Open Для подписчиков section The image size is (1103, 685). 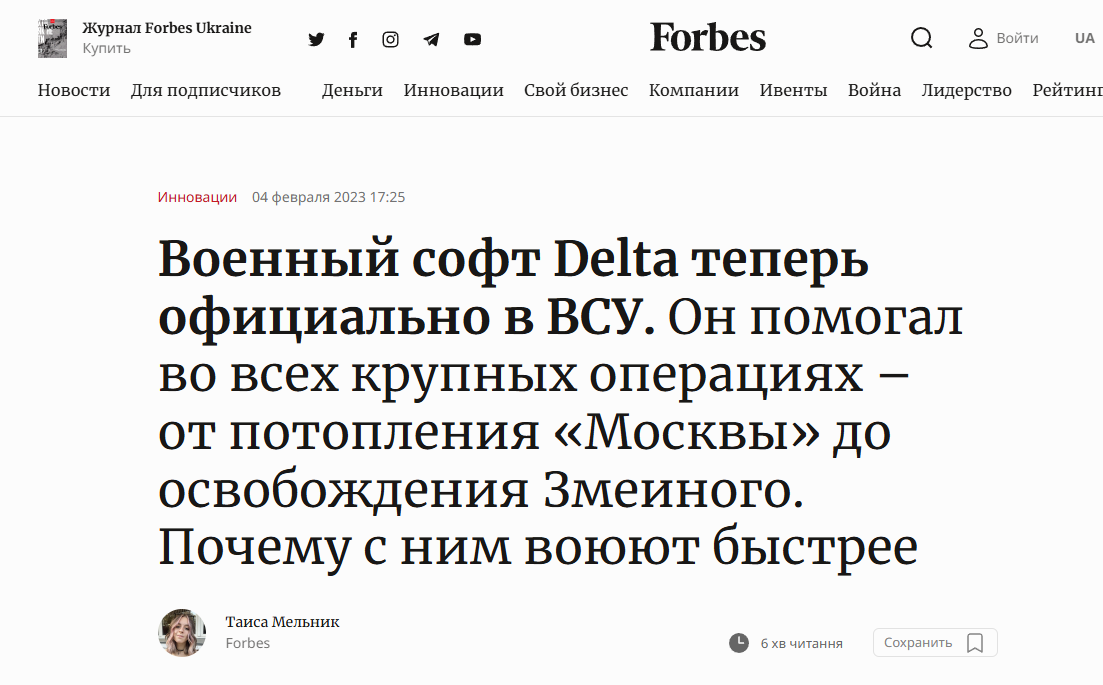205,90
